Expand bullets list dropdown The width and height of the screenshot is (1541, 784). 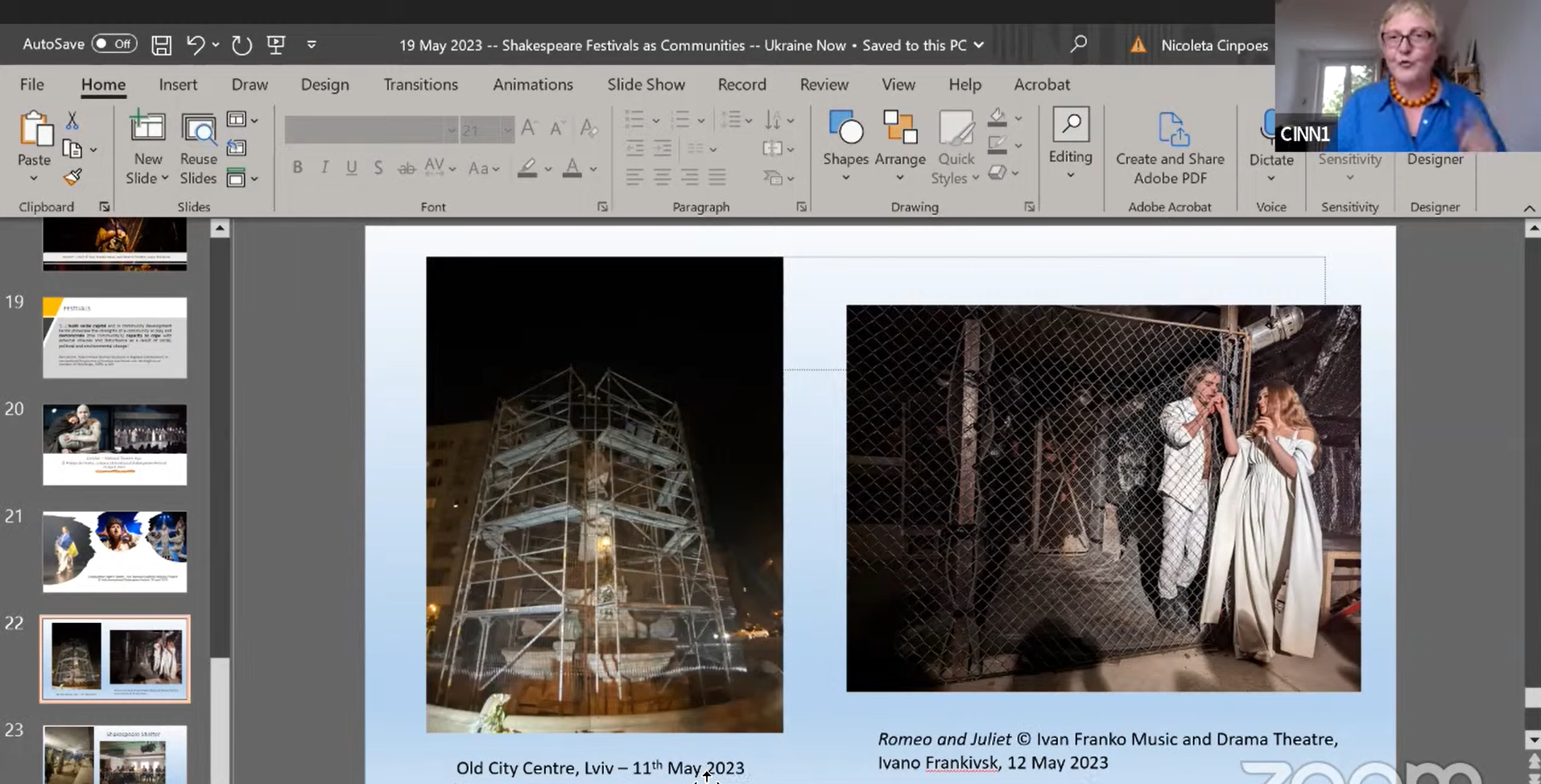(656, 121)
